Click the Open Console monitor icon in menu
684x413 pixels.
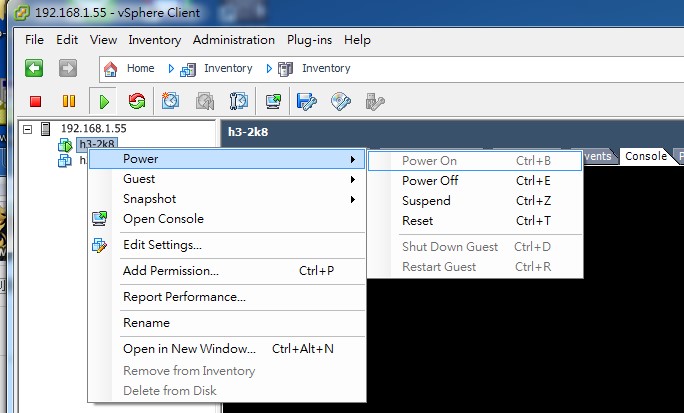[99, 218]
